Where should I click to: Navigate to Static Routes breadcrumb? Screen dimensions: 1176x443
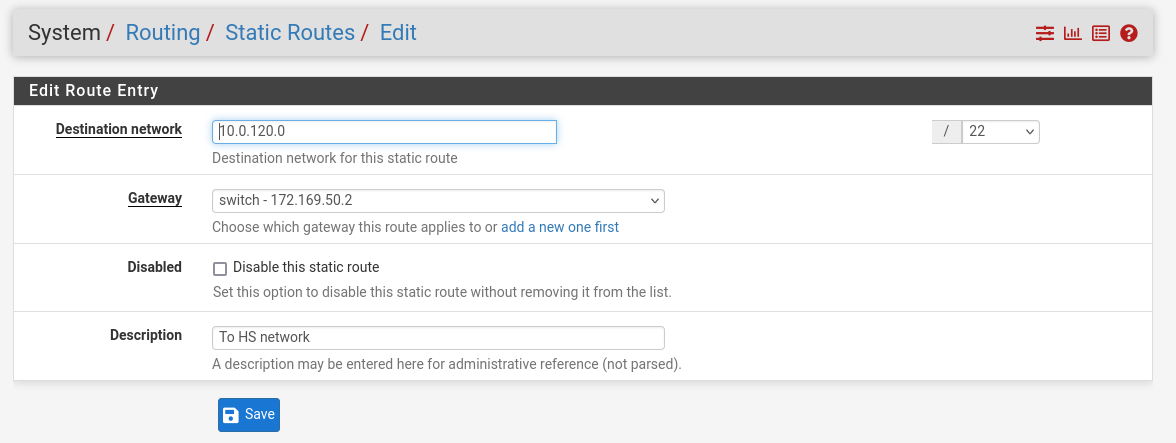290,33
